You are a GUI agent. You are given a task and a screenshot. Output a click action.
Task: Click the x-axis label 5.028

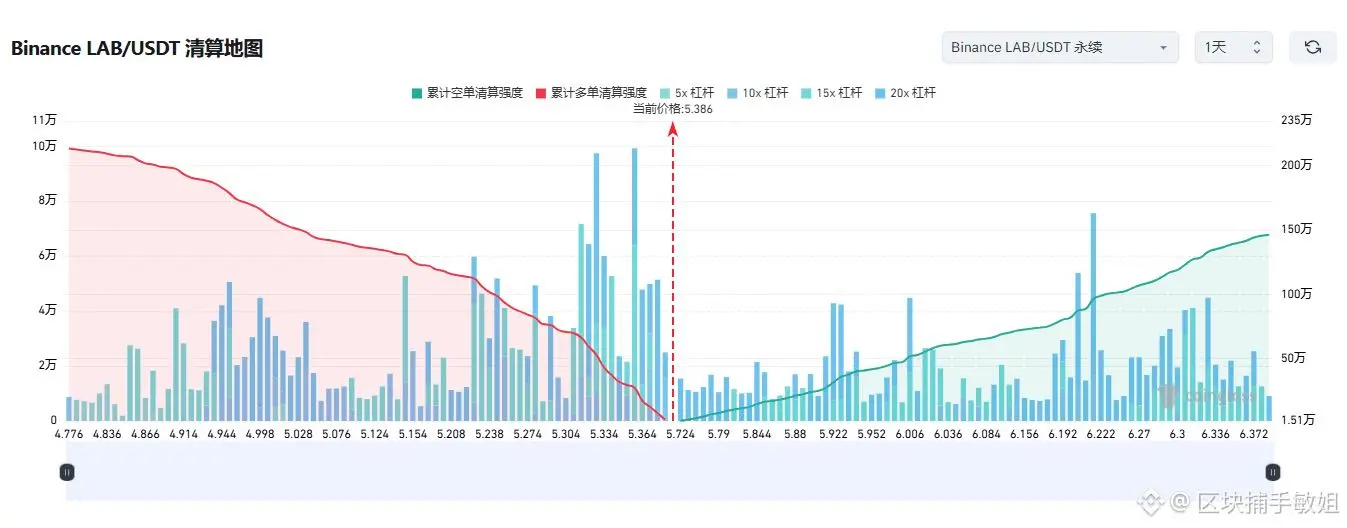[x=298, y=434]
